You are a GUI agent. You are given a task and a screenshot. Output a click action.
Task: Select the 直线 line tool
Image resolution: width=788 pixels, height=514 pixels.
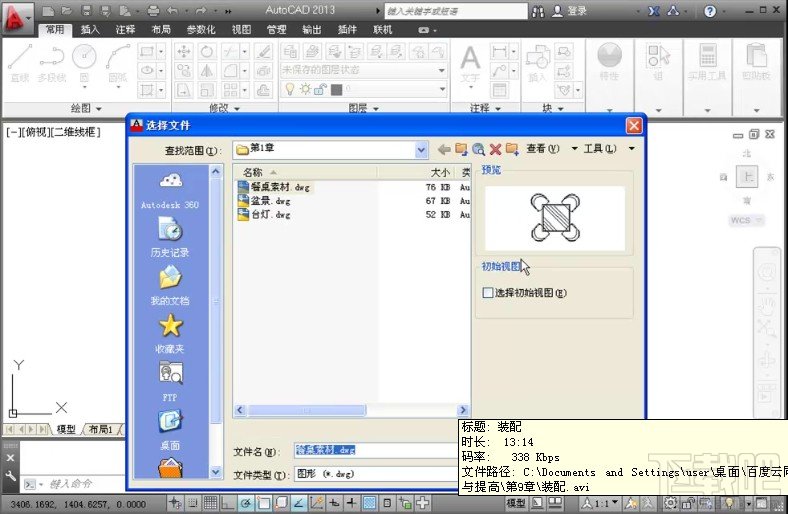[20, 63]
